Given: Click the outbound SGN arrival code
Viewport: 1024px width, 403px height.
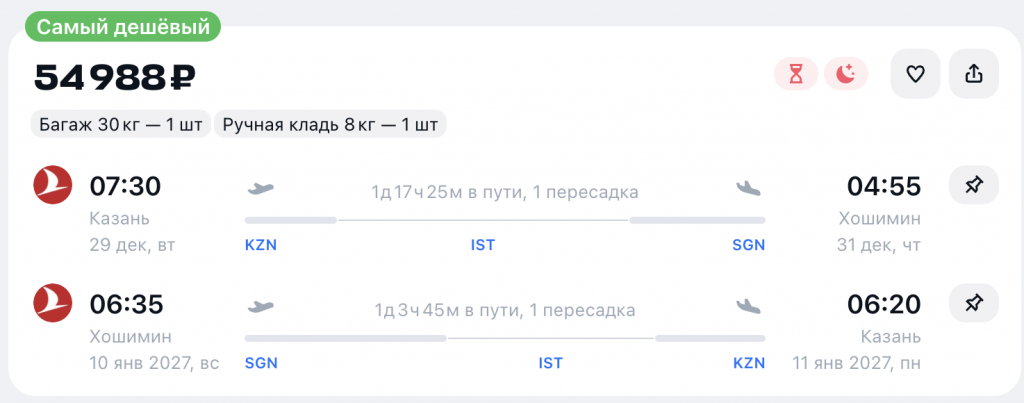Looking at the screenshot, I should [748, 245].
